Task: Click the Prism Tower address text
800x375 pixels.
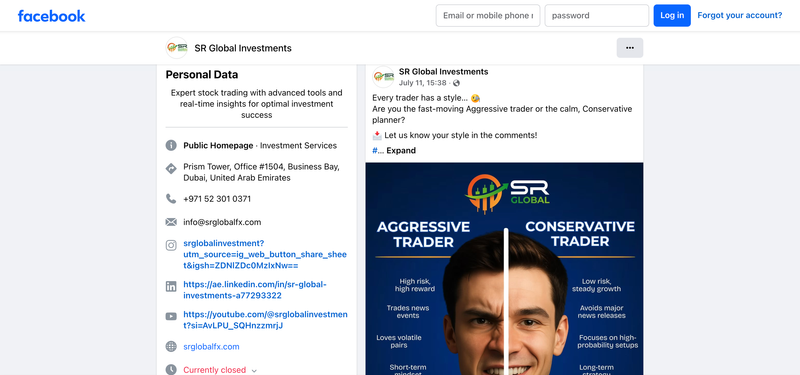Action: 261,172
